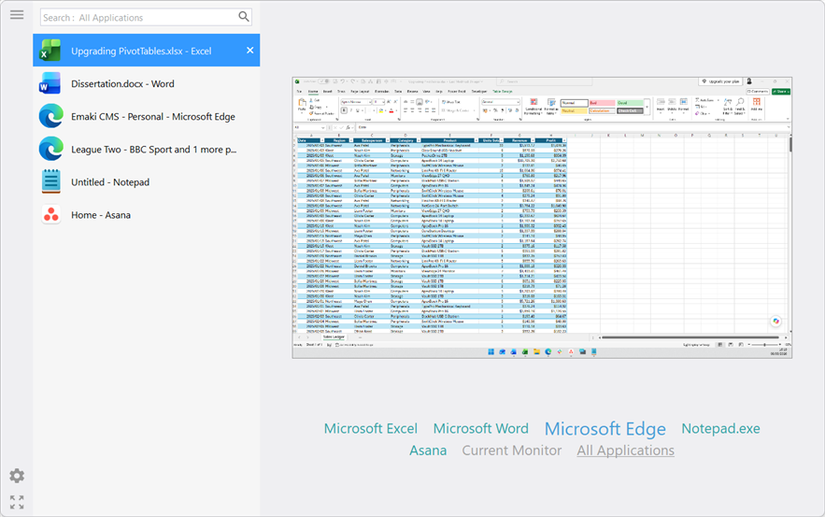Filter by Microsoft Word
825x517 pixels.
coord(480,429)
